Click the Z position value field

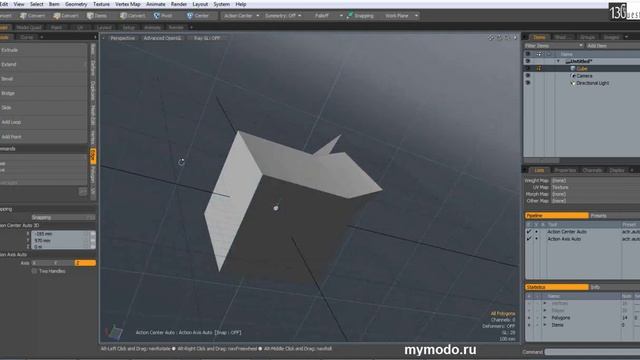[x=61, y=247]
